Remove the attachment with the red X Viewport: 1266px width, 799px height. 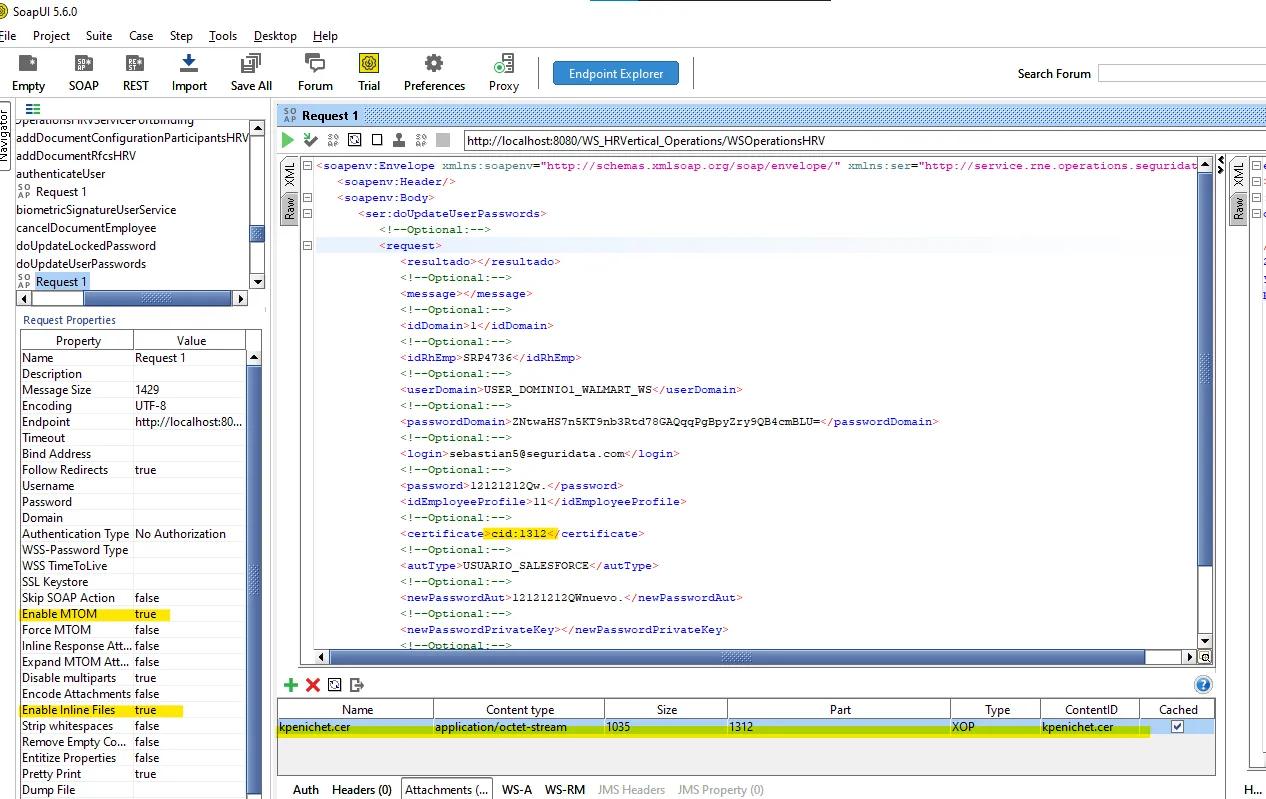coord(313,685)
